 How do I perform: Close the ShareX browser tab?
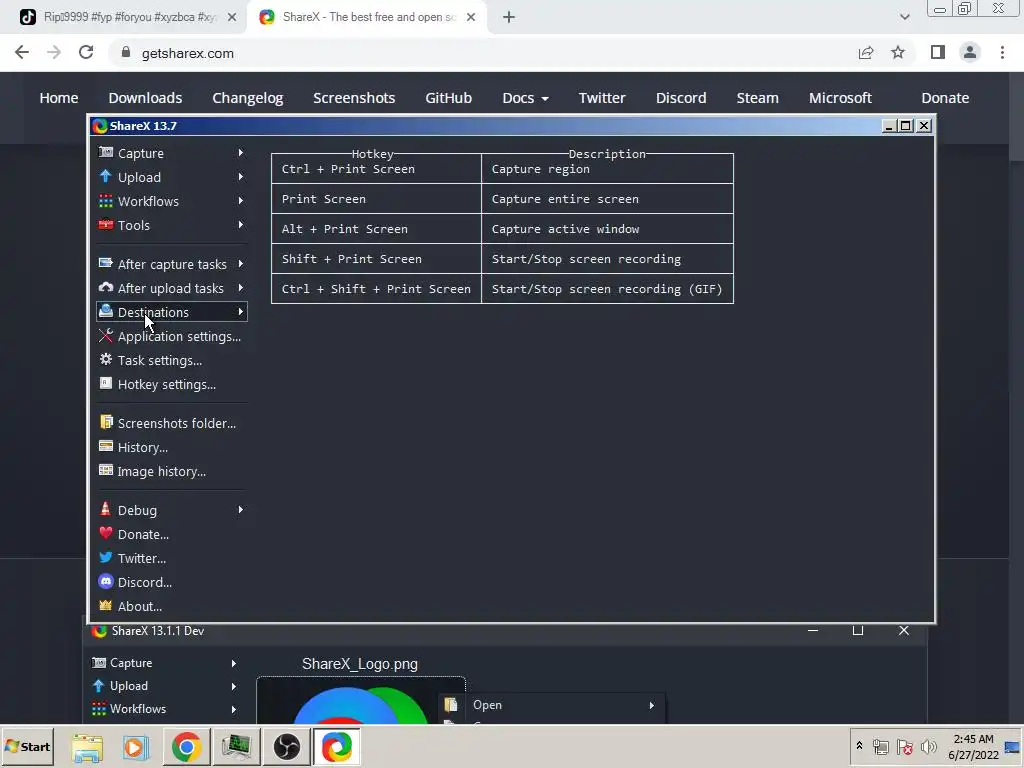pyautogui.click(x=471, y=17)
